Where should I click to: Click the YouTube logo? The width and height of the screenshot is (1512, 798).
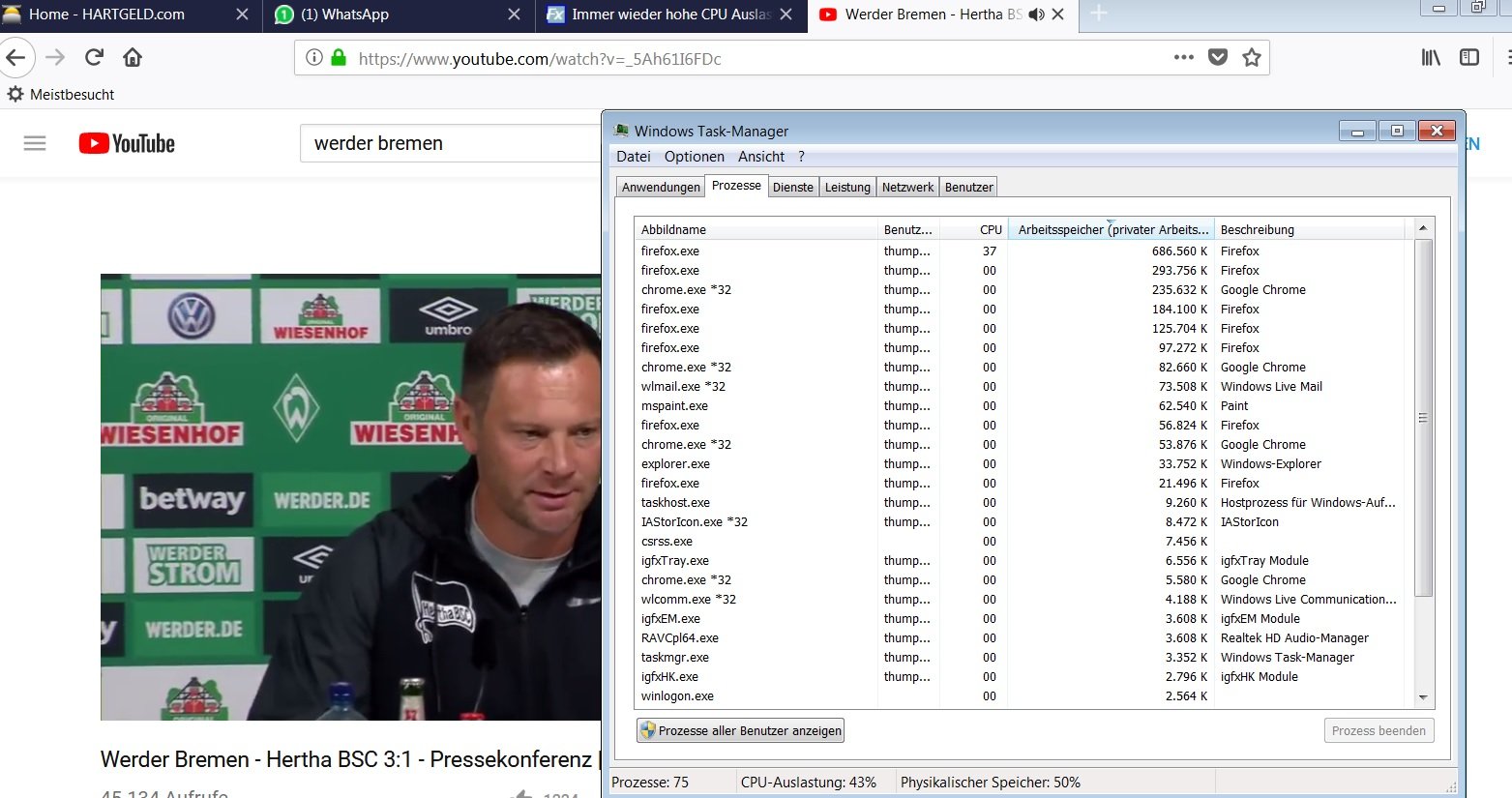127,143
